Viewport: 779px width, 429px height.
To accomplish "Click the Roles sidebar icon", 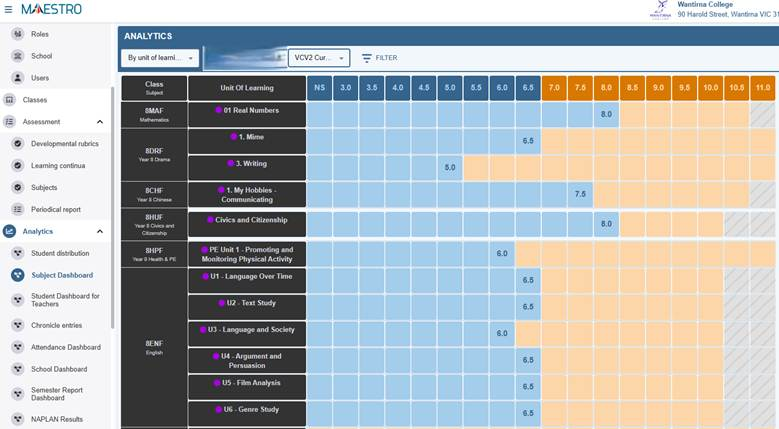I will point(17,34).
